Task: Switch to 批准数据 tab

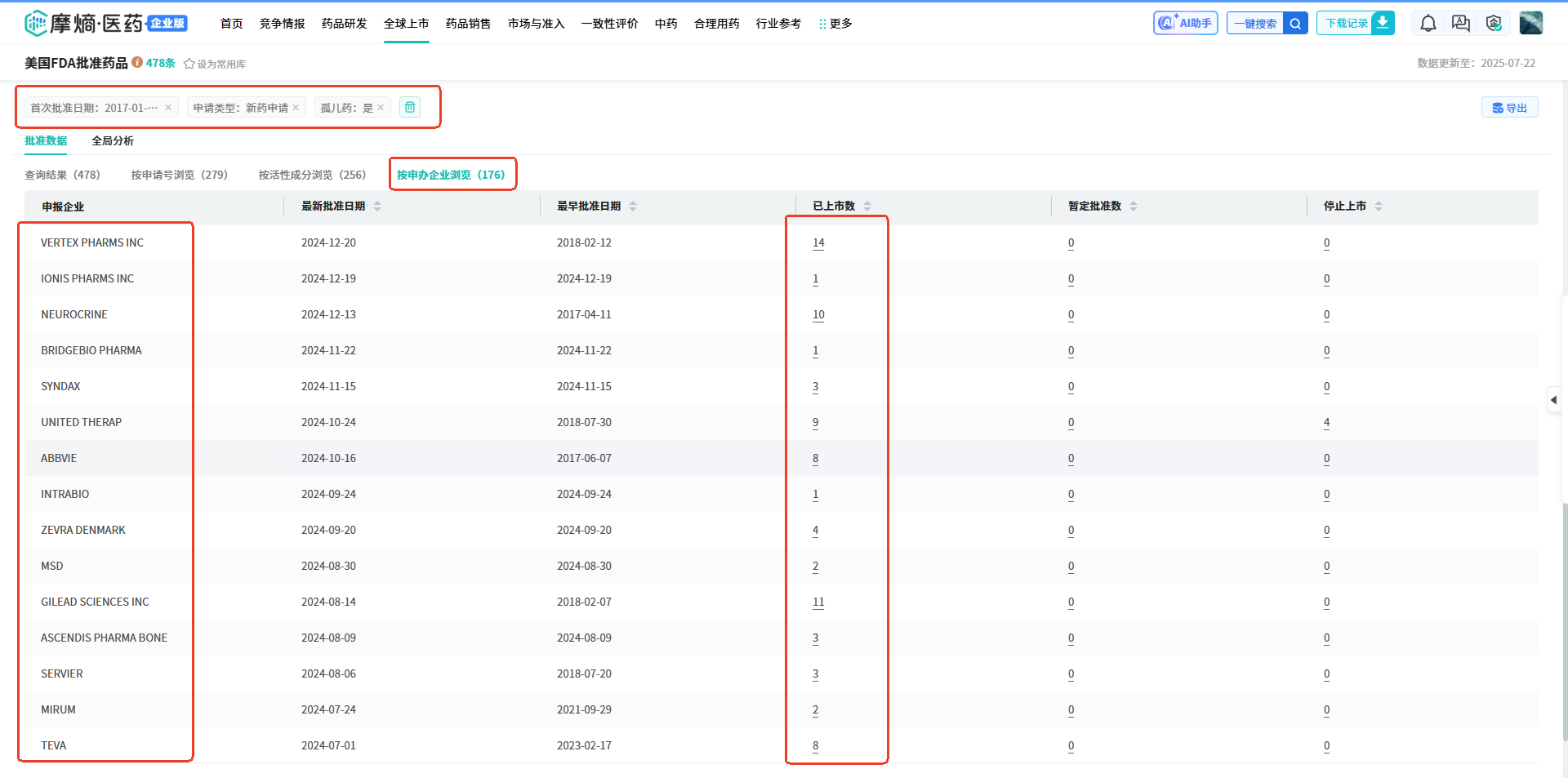Action: point(46,140)
